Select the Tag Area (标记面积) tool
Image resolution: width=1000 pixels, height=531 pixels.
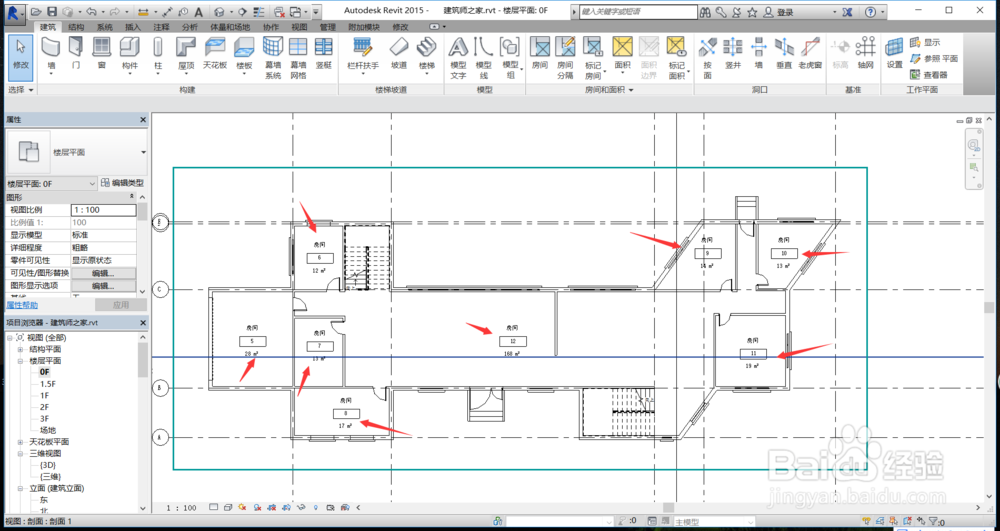(677, 57)
